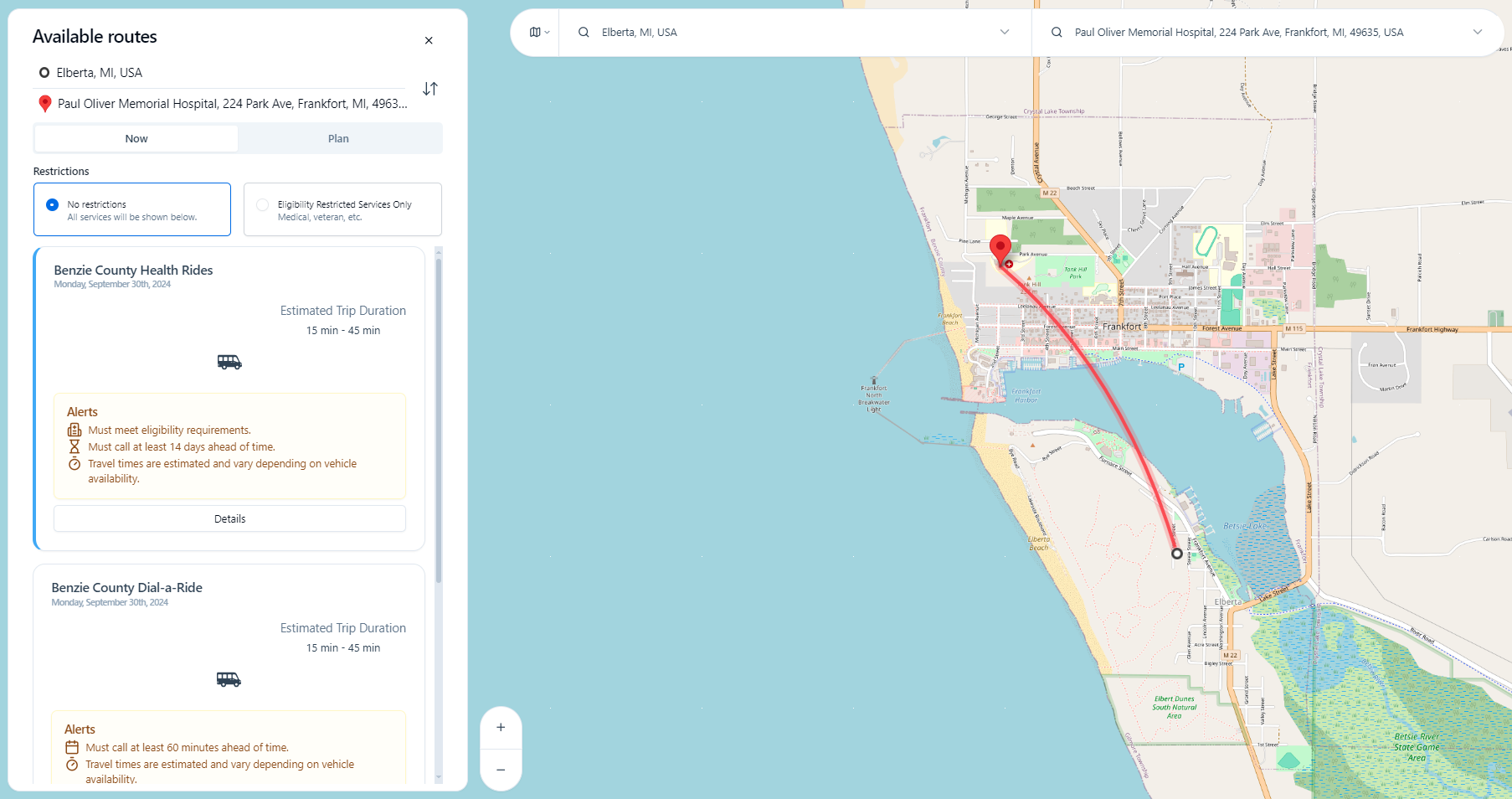Click the search icon in the hospital destination bar

tap(1056, 32)
